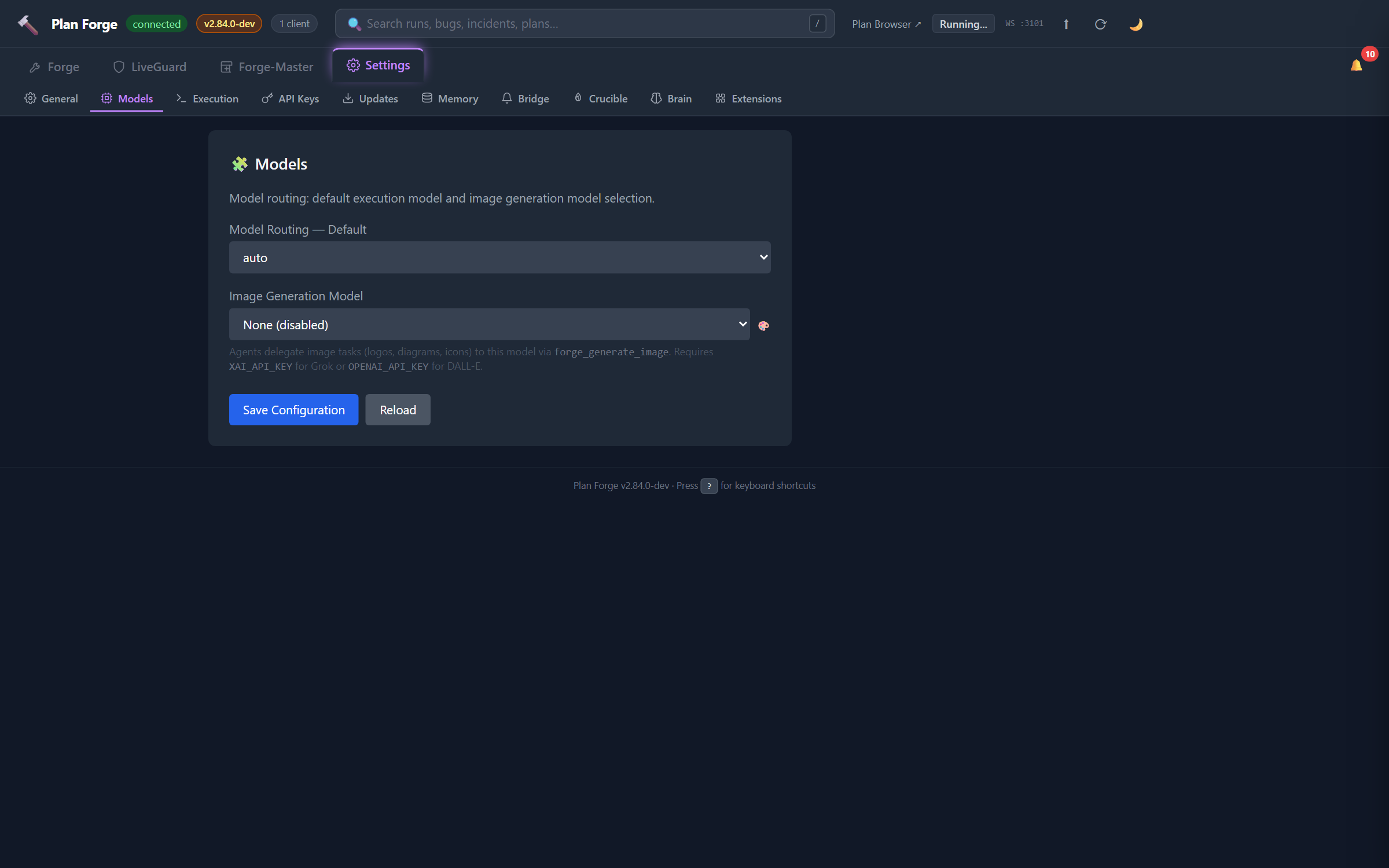The height and width of the screenshot is (868, 1389).
Task: Focus the search runs, bugs, incidents field
Action: pyautogui.click(x=585, y=24)
